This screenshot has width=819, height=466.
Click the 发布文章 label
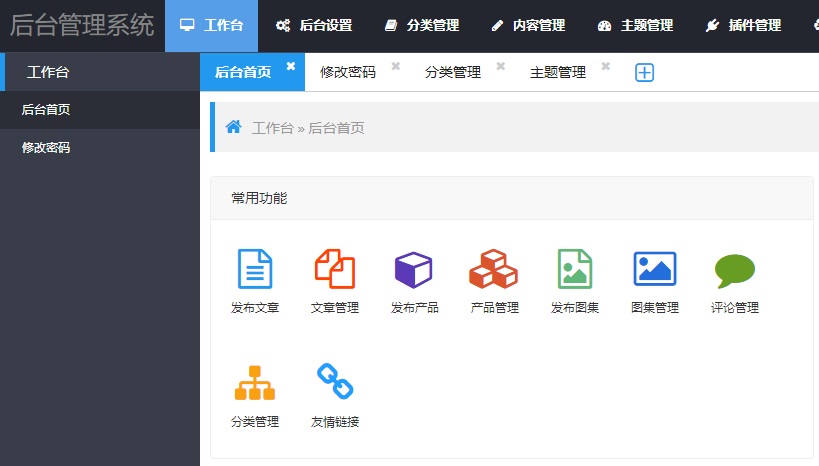click(255, 308)
